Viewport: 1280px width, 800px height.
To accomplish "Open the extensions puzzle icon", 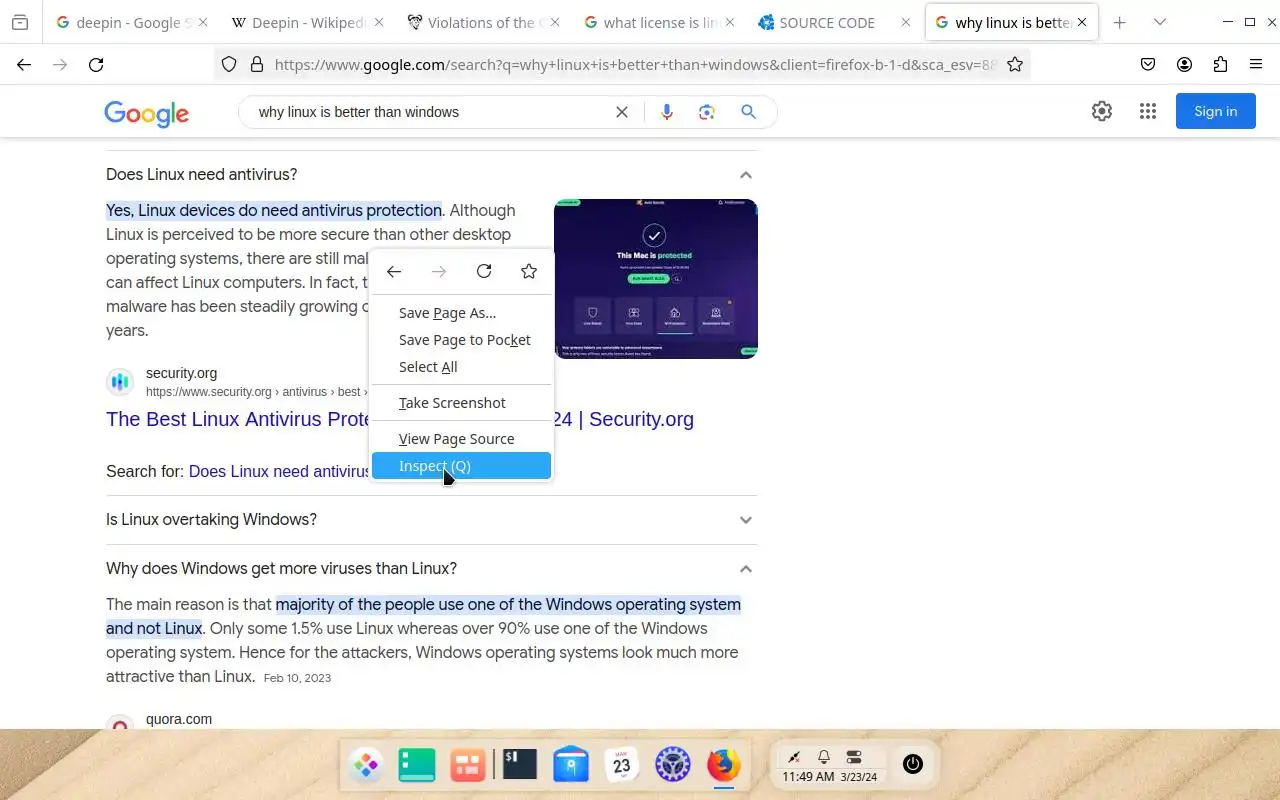I will coord(1220,64).
